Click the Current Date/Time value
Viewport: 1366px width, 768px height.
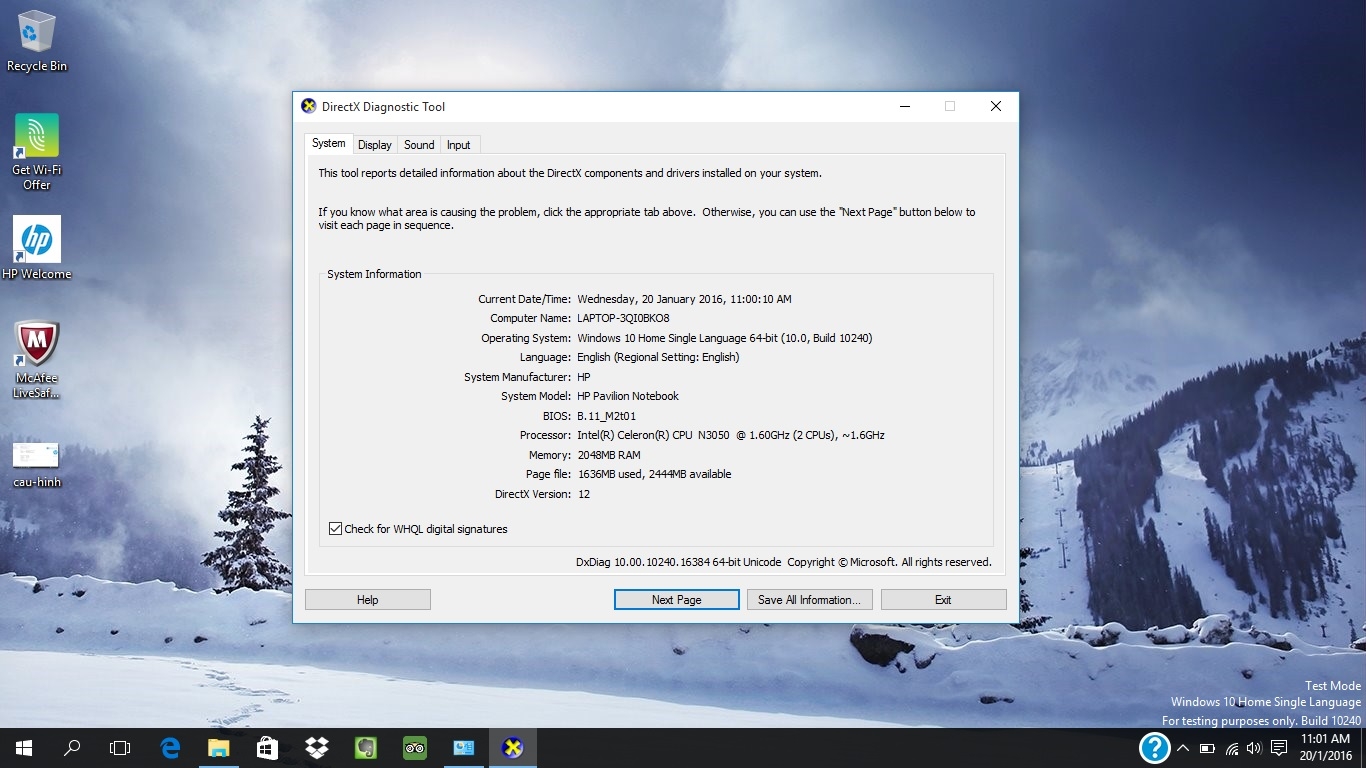pyautogui.click(x=684, y=299)
